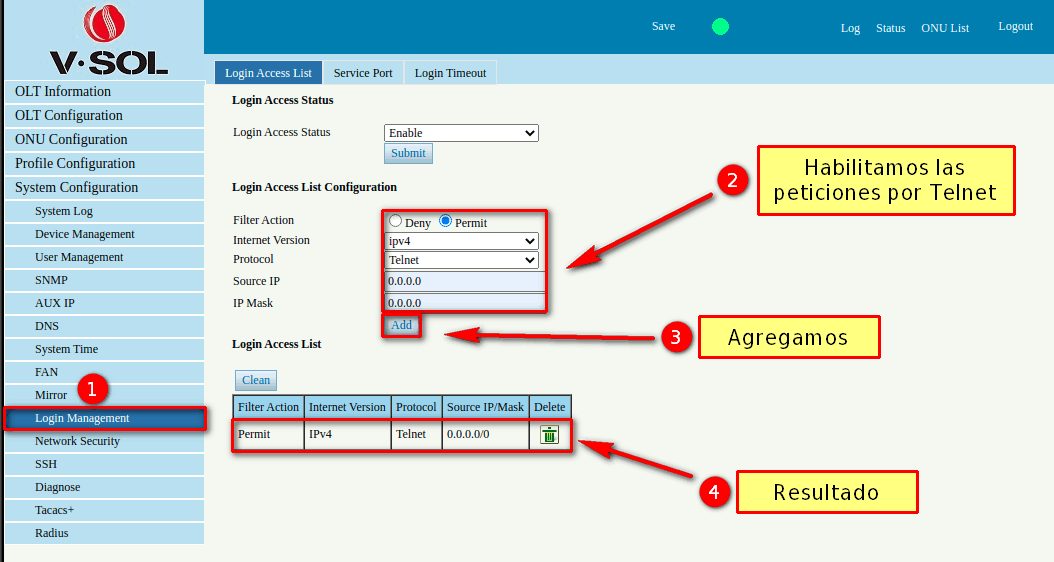Open the Login Timeout tab
Image resolution: width=1054 pixels, height=562 pixels.
[x=450, y=73]
